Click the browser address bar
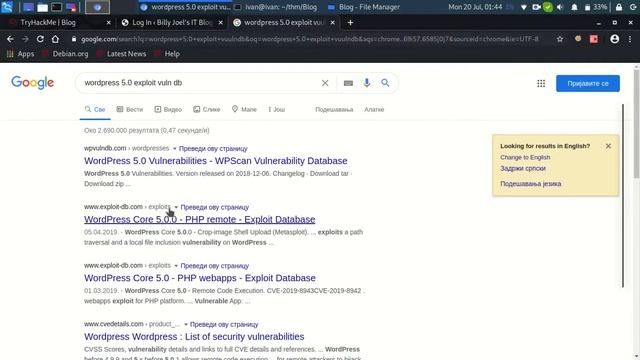Screen dimensions: 640x360 (x=309, y=39)
